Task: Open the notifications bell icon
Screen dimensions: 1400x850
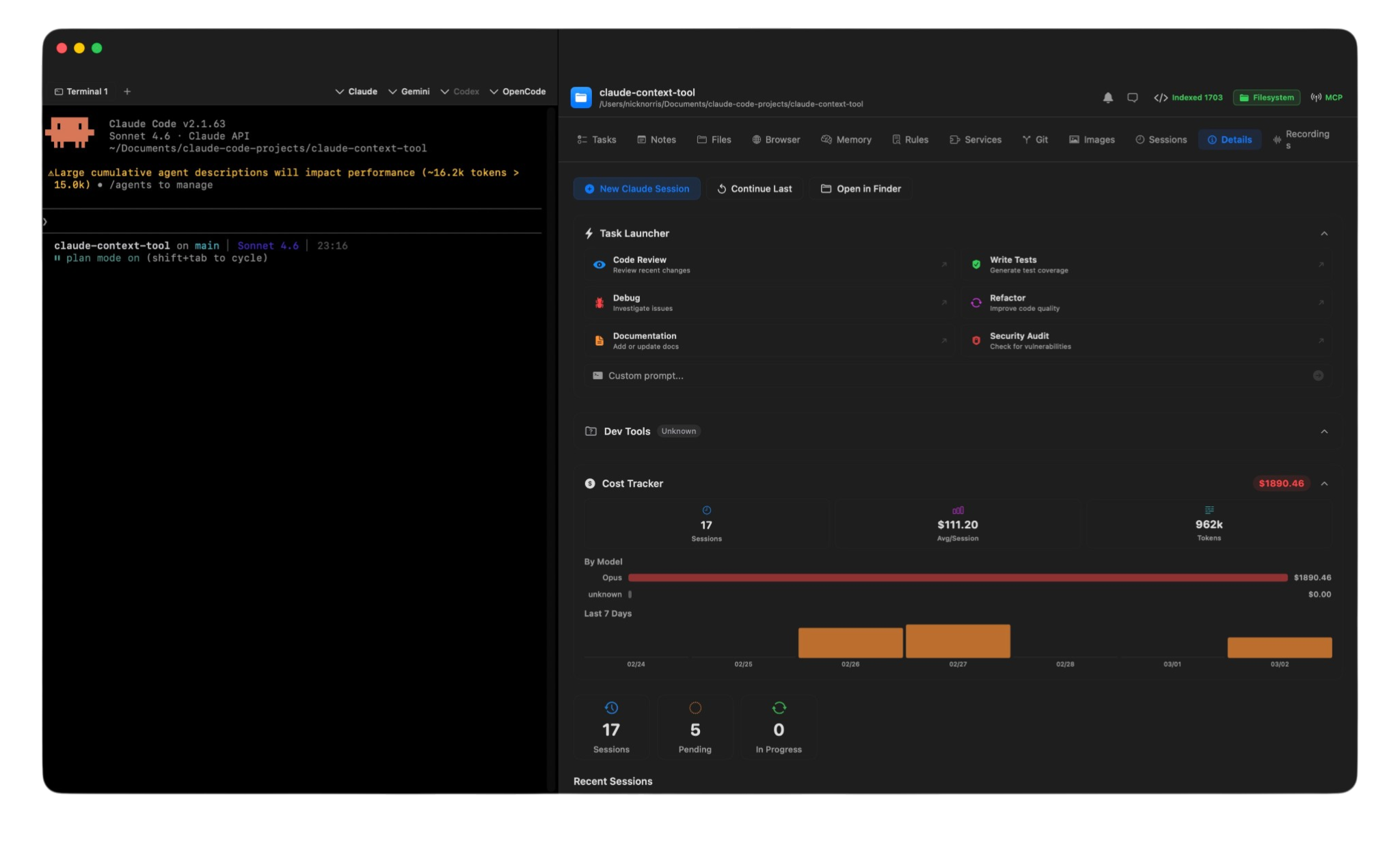Action: click(1107, 98)
